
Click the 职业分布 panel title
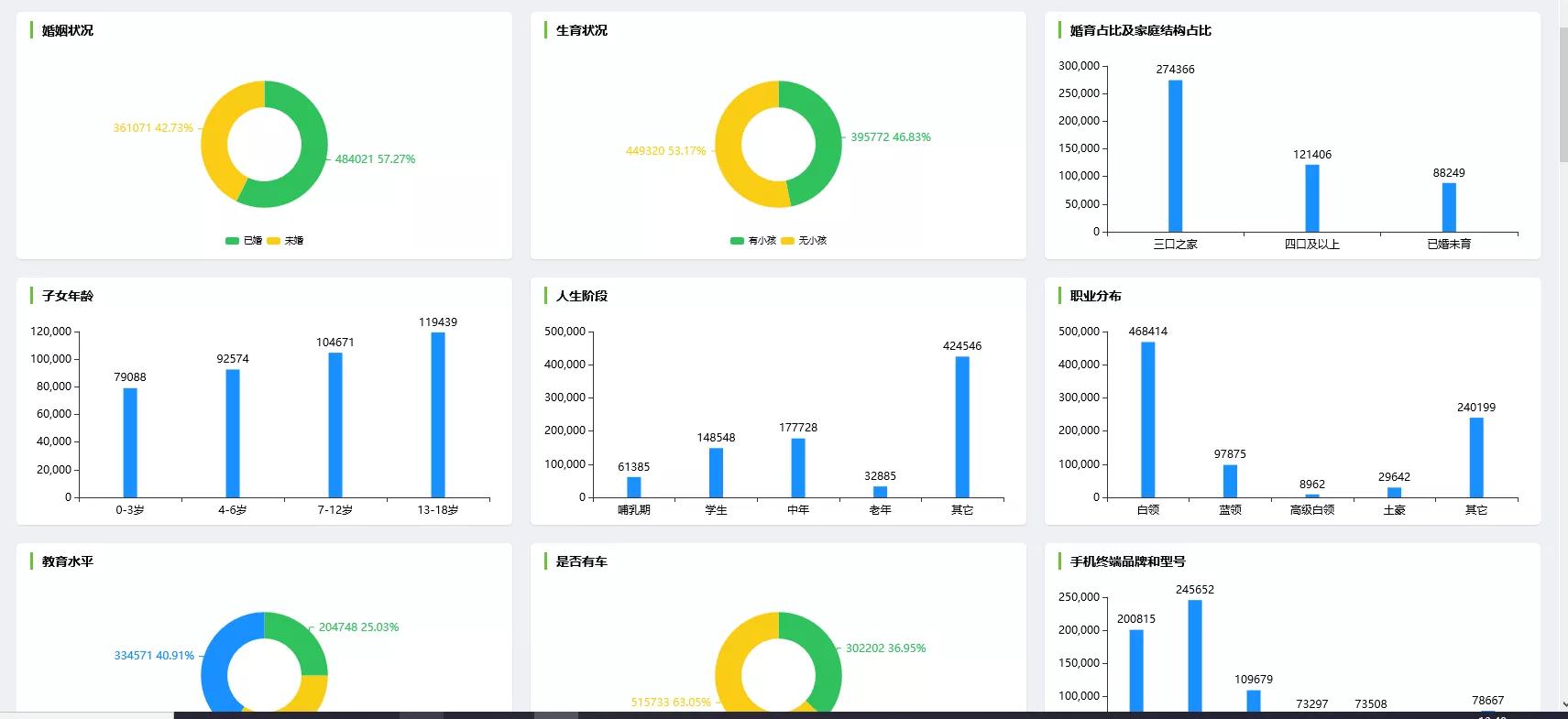[x=1096, y=296]
